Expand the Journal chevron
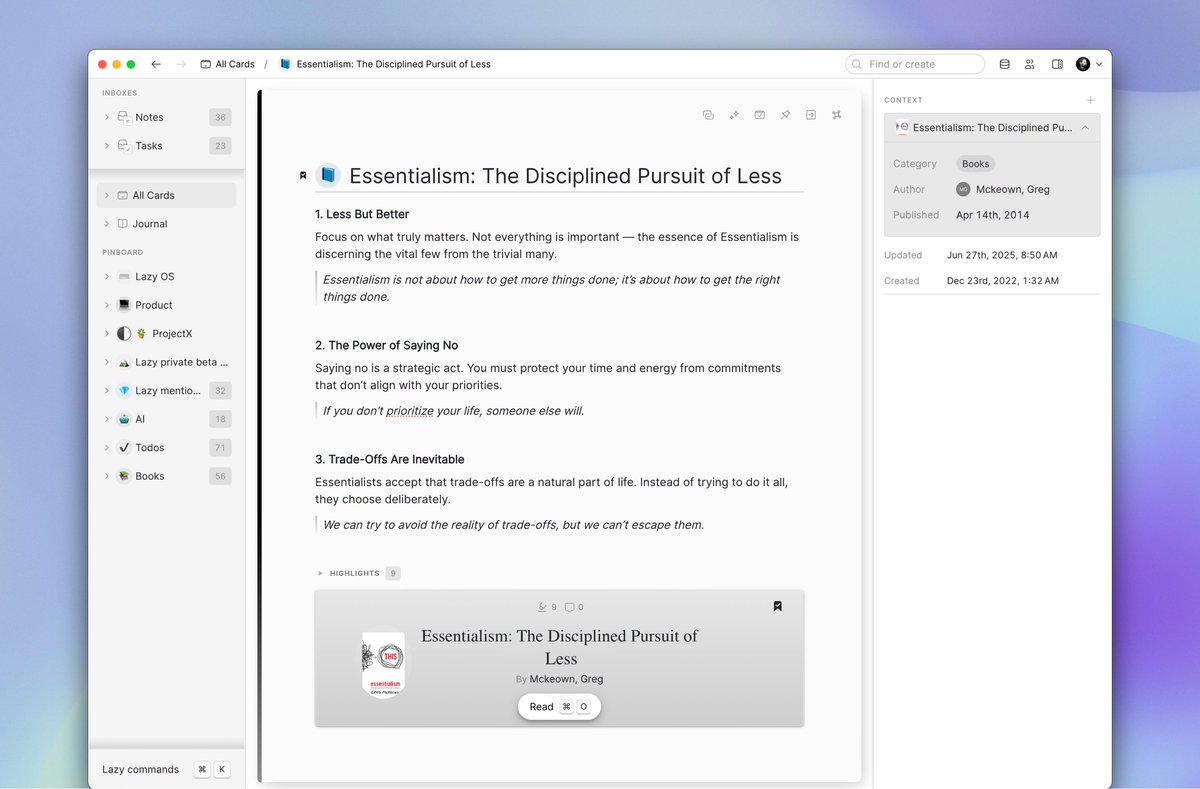The width and height of the screenshot is (1200, 789). (107, 224)
